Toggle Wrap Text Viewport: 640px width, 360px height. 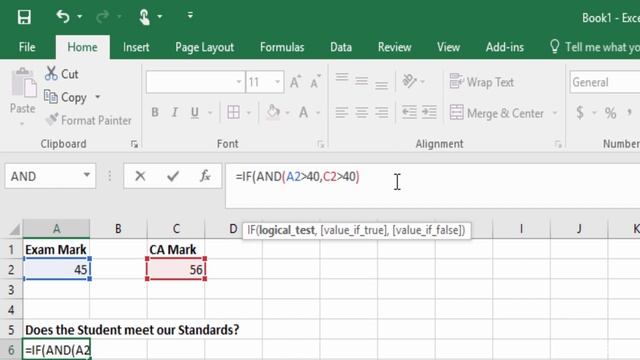(482, 82)
